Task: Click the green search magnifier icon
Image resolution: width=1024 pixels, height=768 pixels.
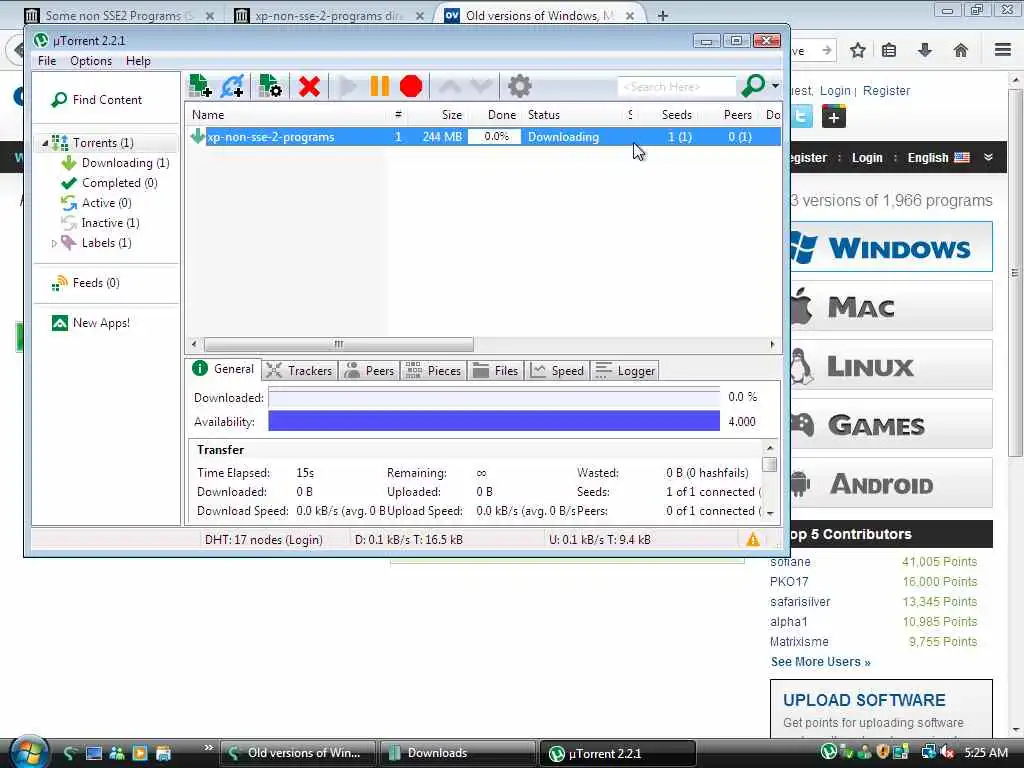Action: click(x=753, y=86)
